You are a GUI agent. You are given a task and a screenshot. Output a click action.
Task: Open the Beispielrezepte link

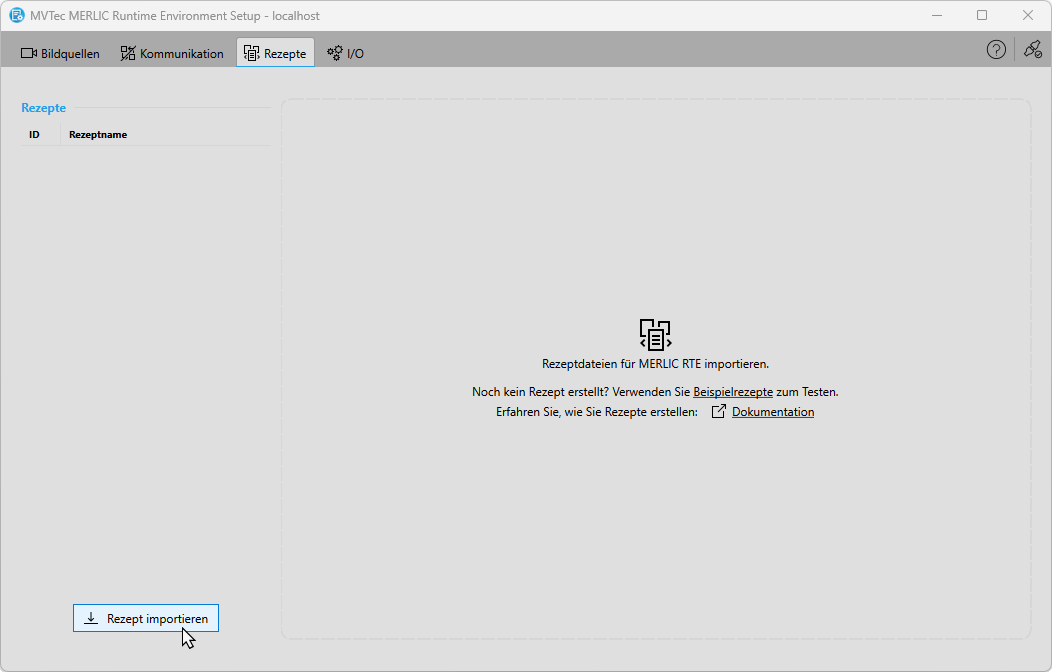tap(732, 392)
